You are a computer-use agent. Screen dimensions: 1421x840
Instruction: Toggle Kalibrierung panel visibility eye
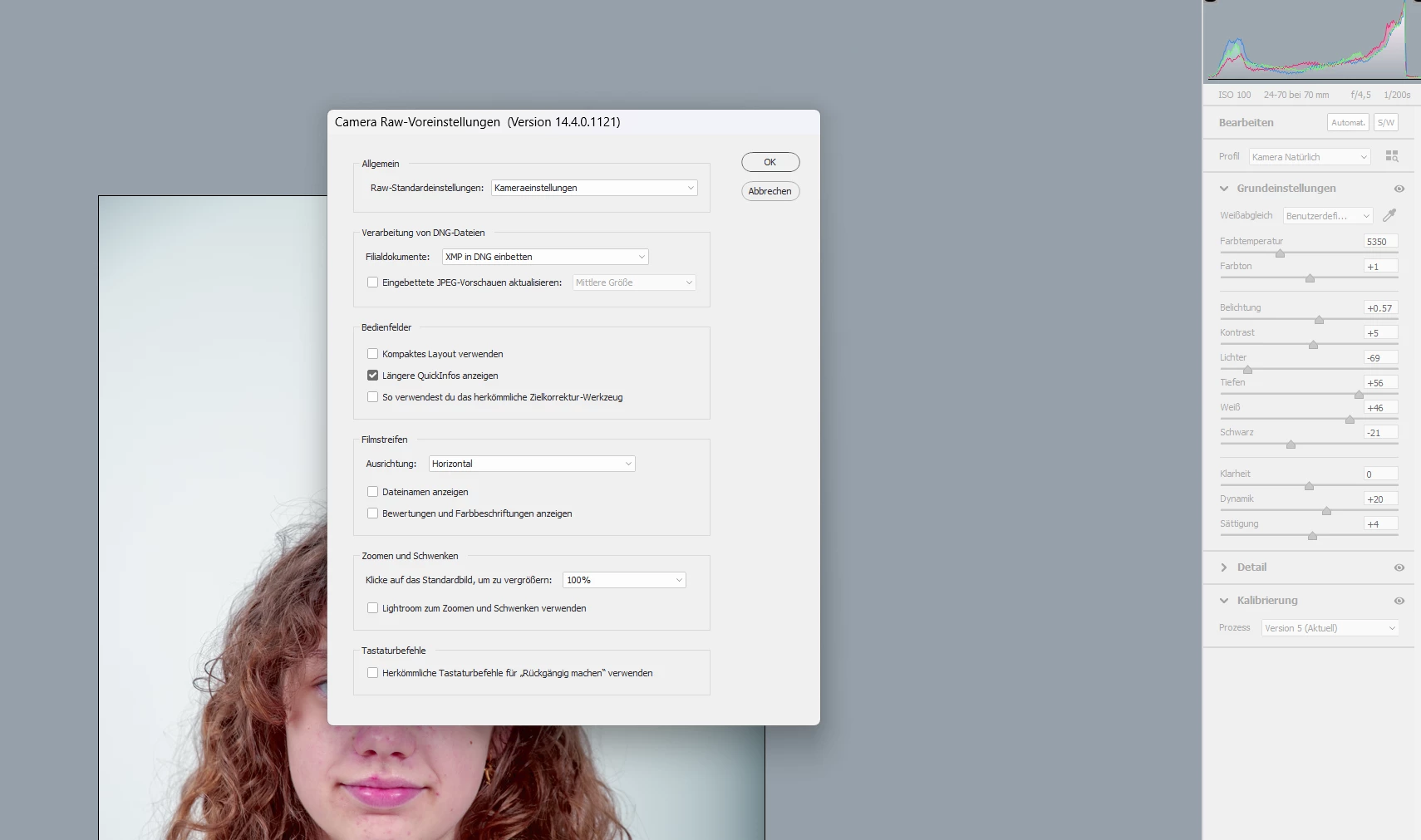click(1399, 601)
